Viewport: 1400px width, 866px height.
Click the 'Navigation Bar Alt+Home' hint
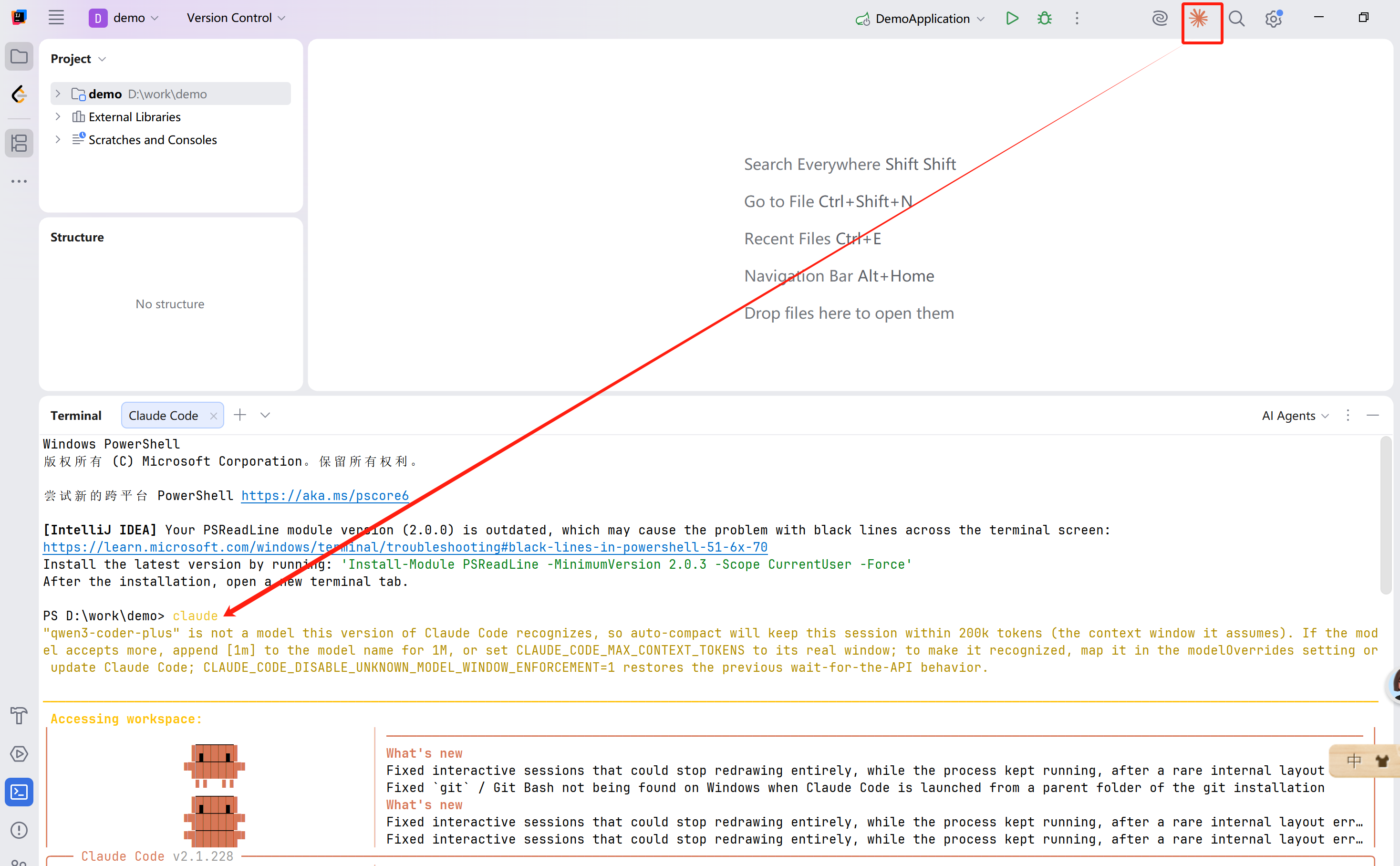[839, 276]
